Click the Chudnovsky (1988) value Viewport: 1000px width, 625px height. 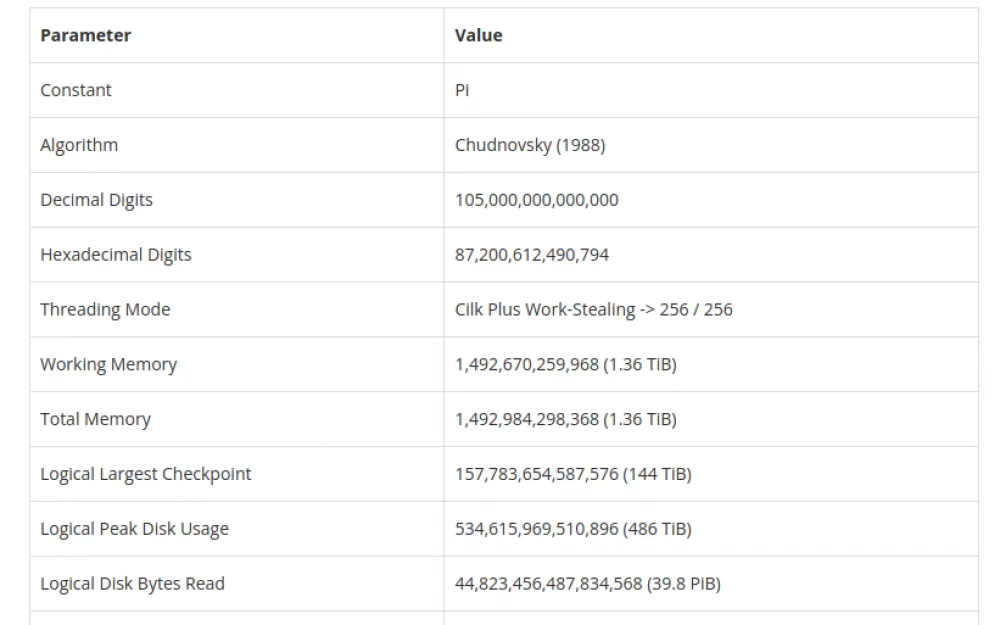[x=530, y=145]
